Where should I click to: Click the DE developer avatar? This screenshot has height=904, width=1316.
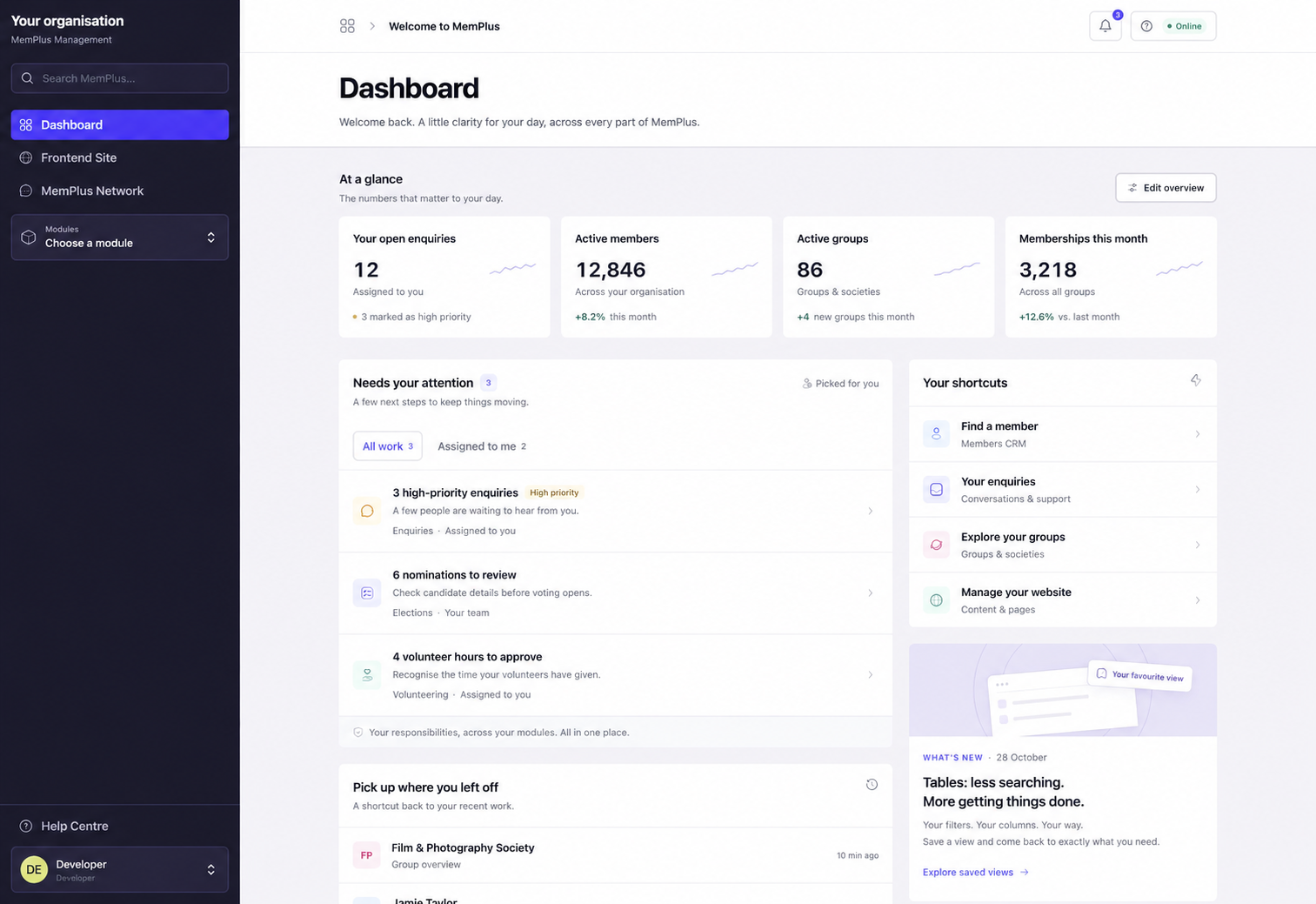click(x=34, y=869)
